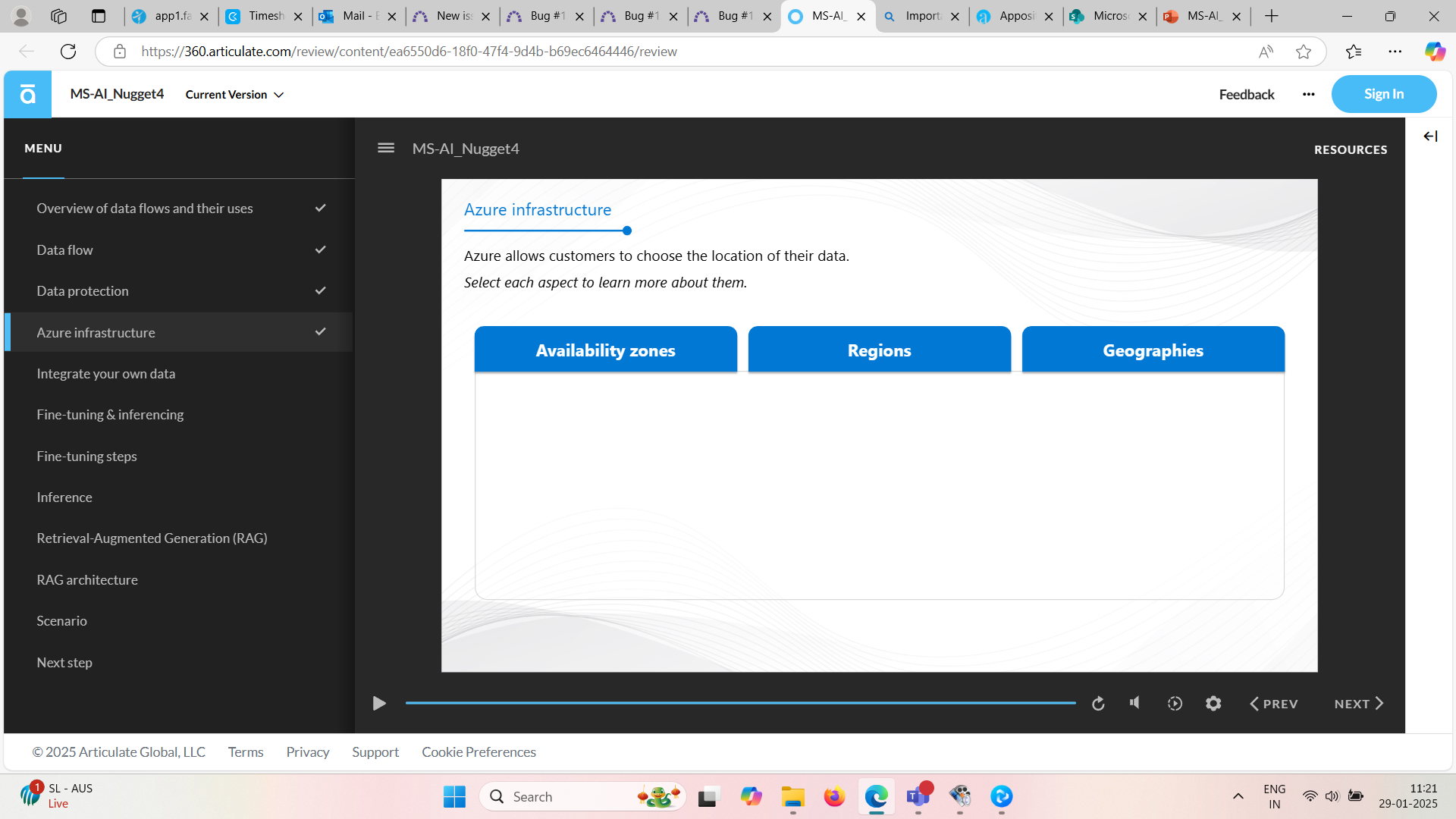Viewport: 1456px width, 819px height.
Task: Open a new browser tab
Action: tap(1272, 16)
